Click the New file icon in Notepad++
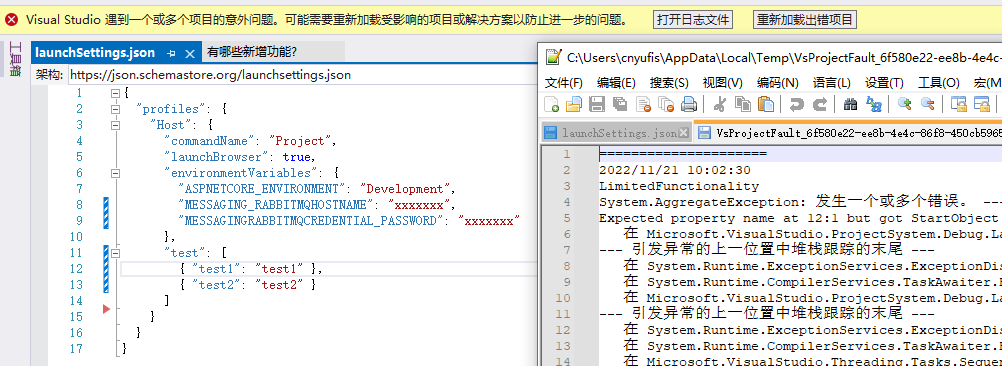This screenshot has height=366, width=1002. 551,103
